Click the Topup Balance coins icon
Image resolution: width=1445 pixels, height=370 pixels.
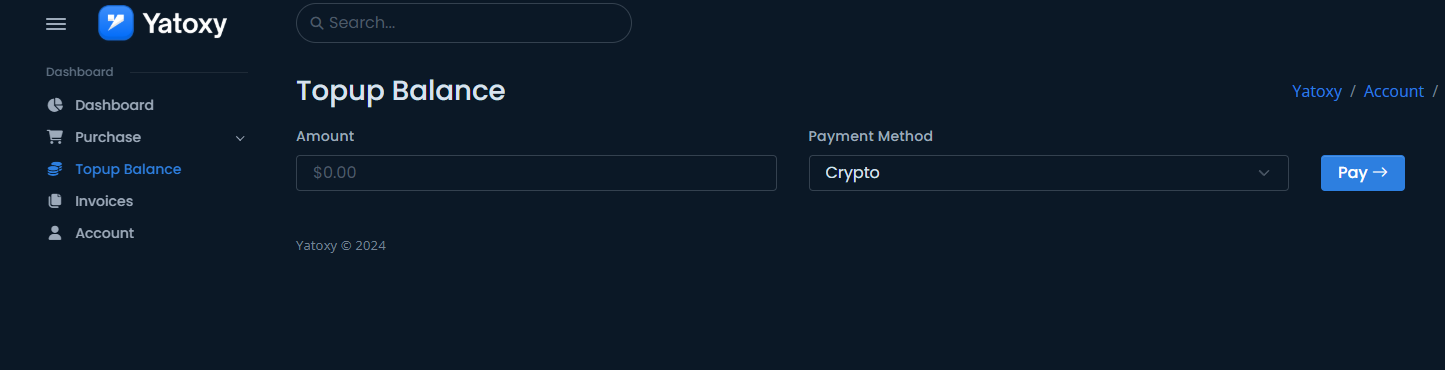point(55,169)
